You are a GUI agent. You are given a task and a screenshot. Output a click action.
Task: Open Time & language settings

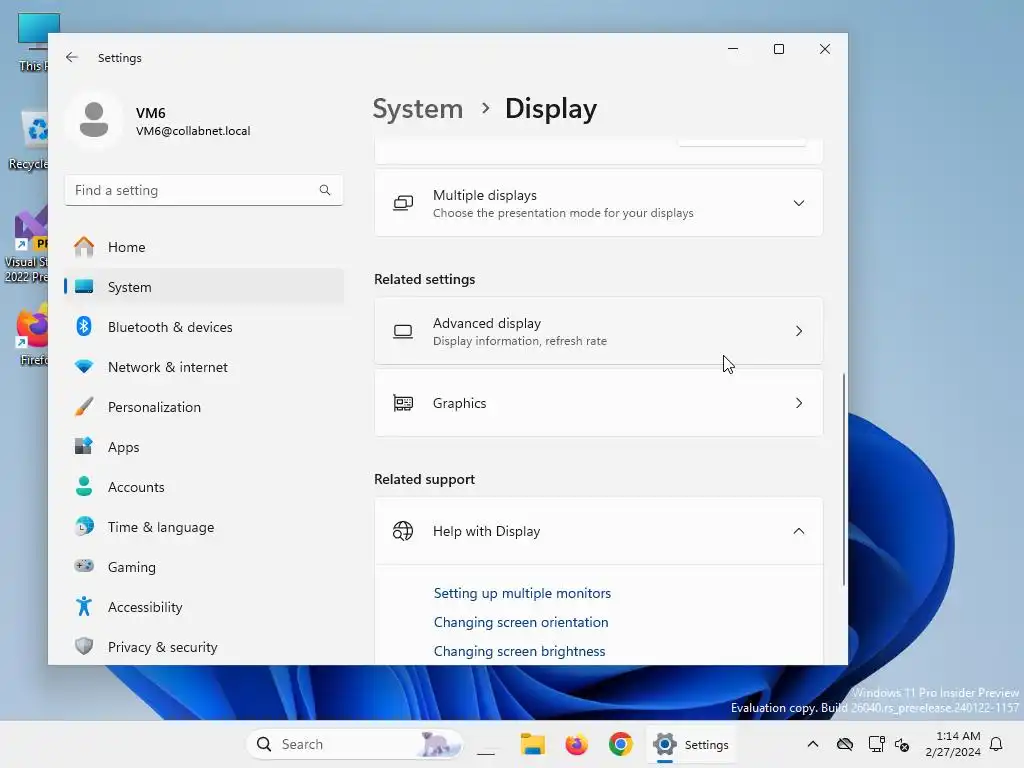pos(204,526)
